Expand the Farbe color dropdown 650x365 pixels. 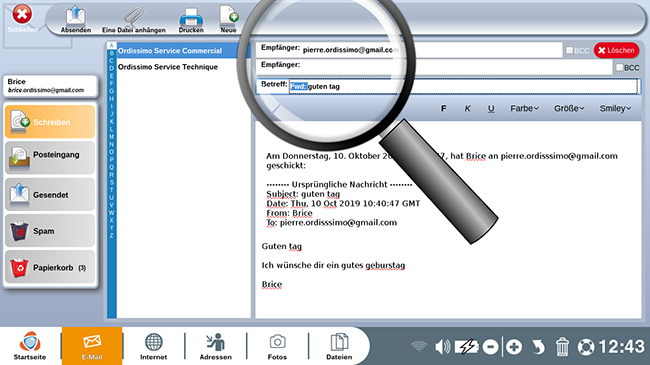click(524, 108)
